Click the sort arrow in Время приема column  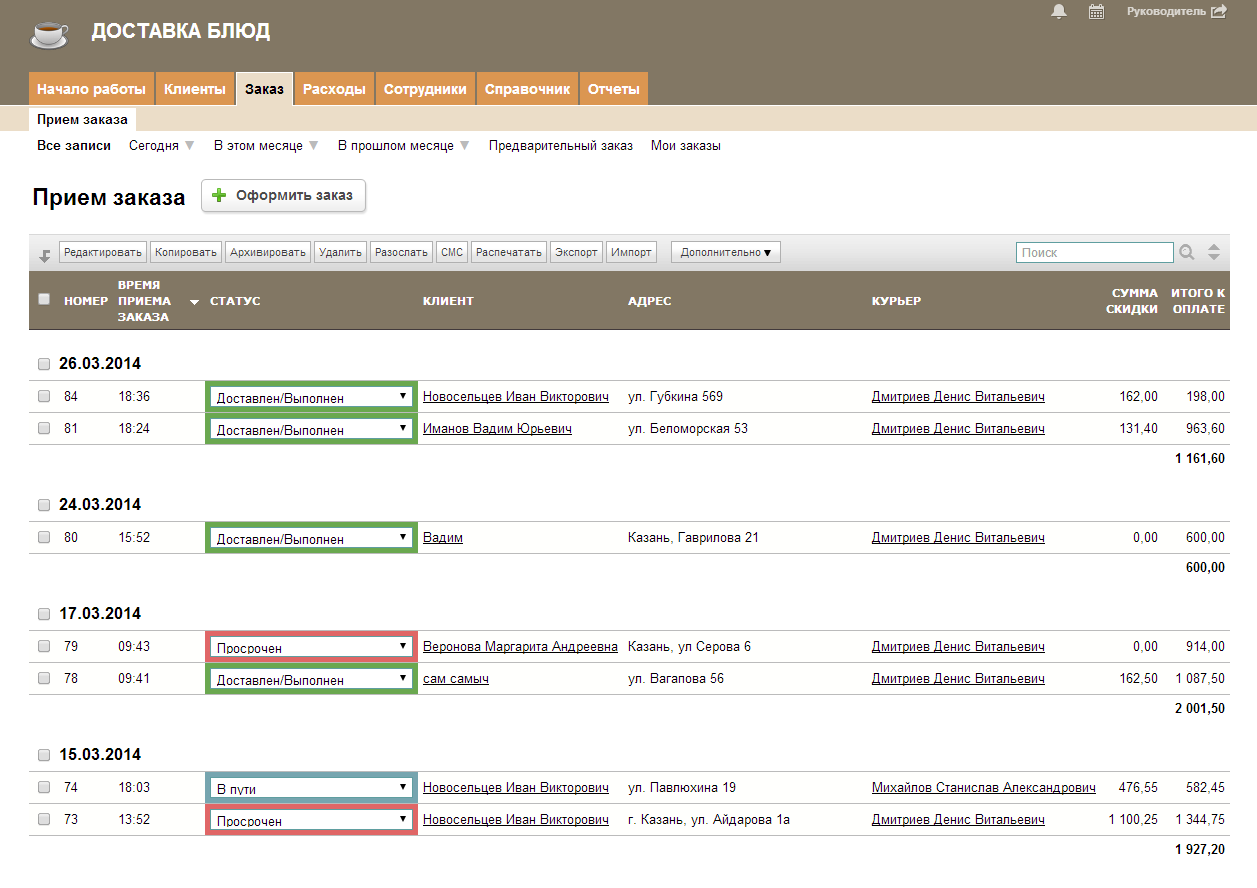tap(194, 302)
